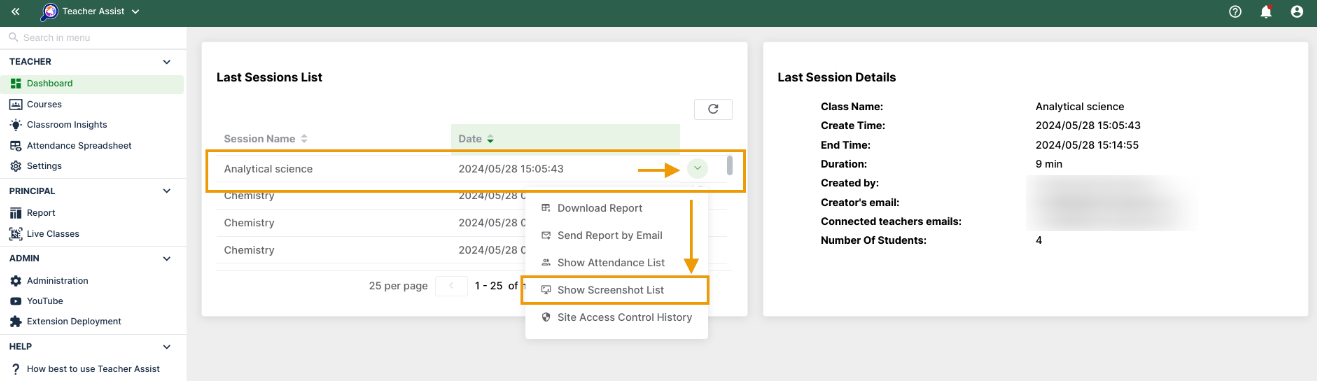Open YouTube admin section
Viewport: 1317px width, 381px height.
(44, 301)
